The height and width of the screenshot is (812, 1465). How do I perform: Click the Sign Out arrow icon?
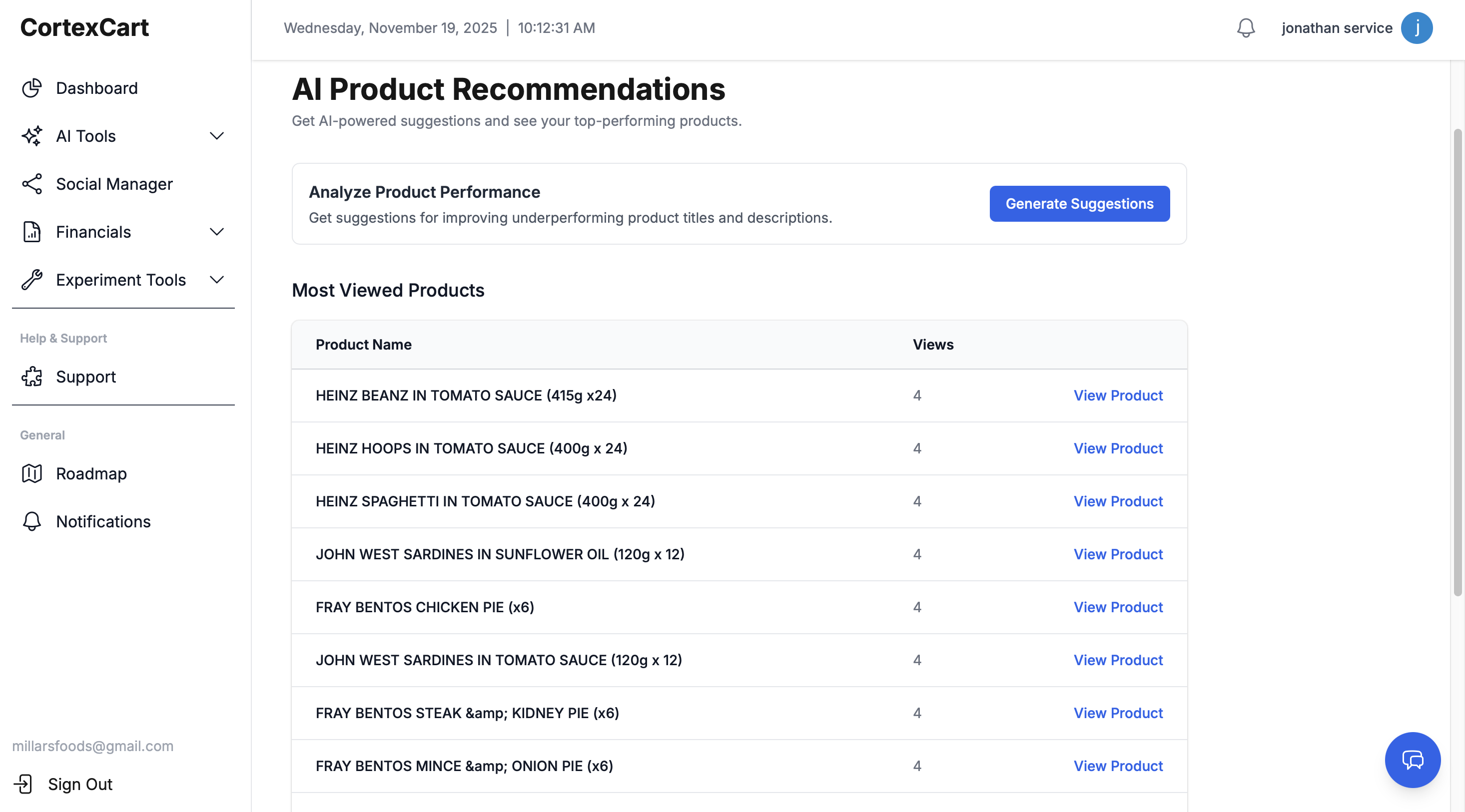pos(23,784)
